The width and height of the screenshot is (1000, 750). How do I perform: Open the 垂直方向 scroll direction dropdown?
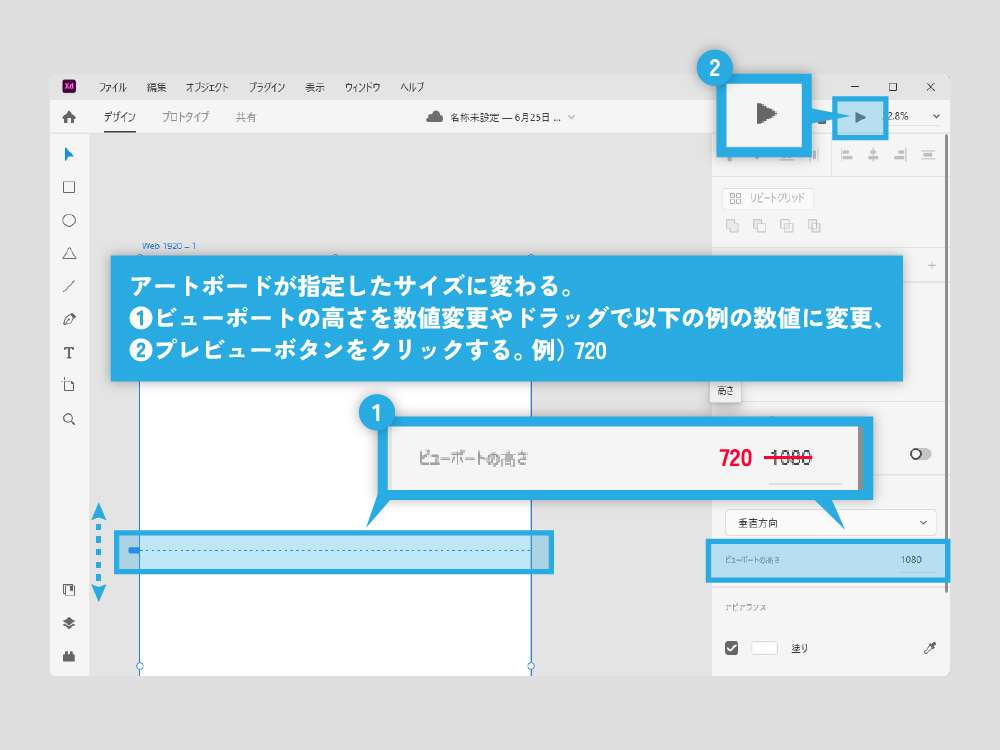coord(830,522)
